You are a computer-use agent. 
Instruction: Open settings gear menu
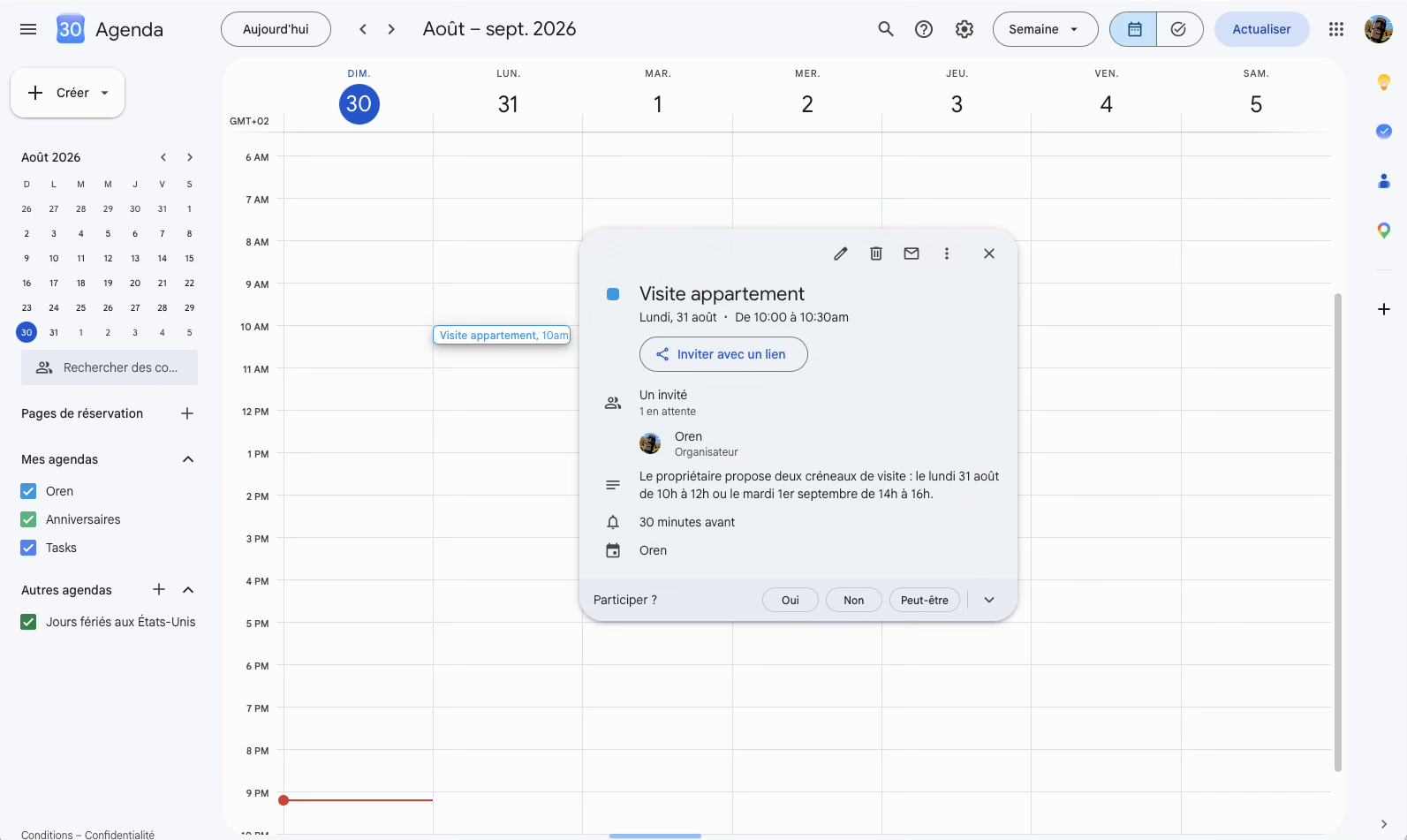pos(964,29)
